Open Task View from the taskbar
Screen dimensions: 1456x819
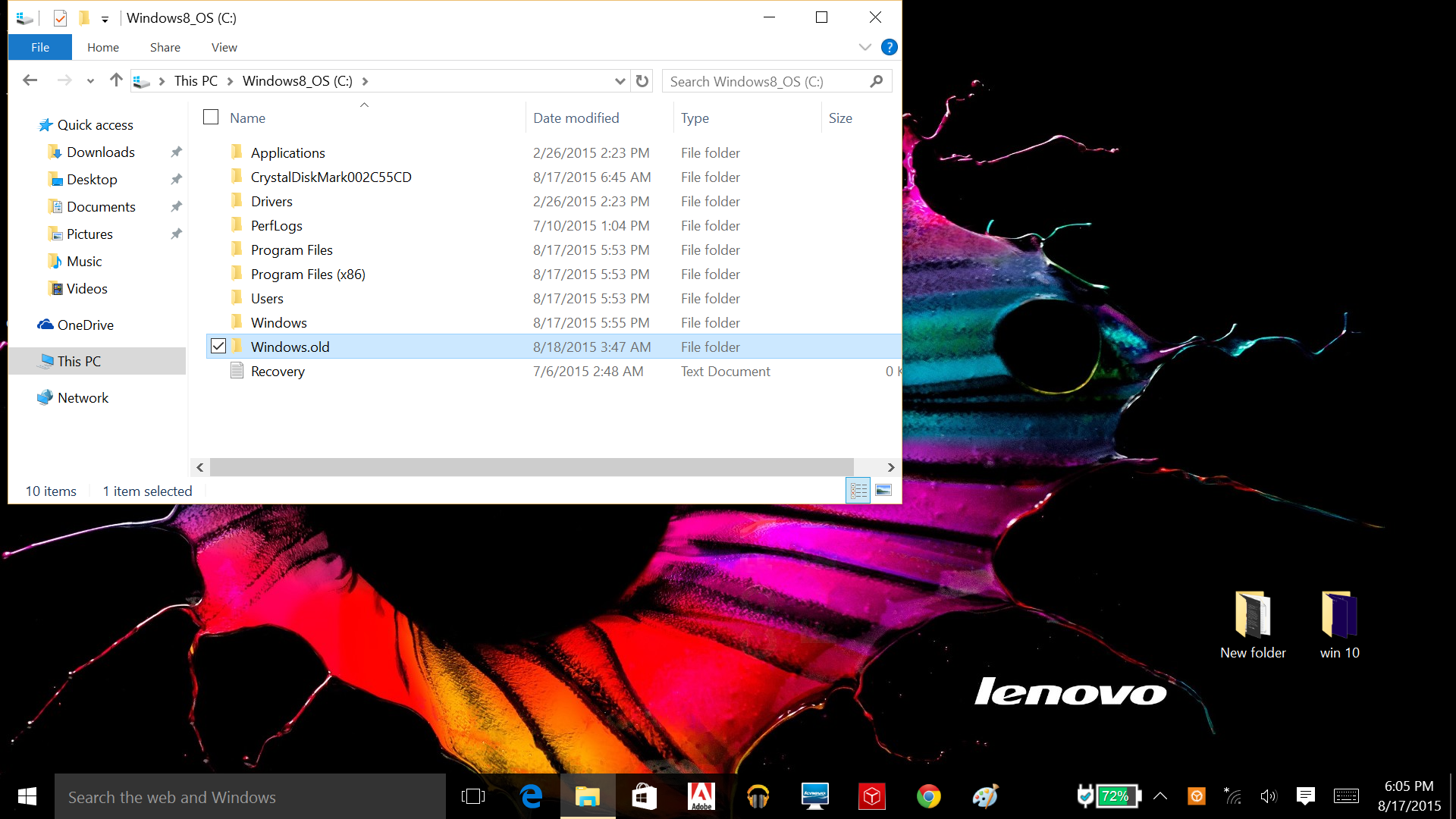click(472, 796)
